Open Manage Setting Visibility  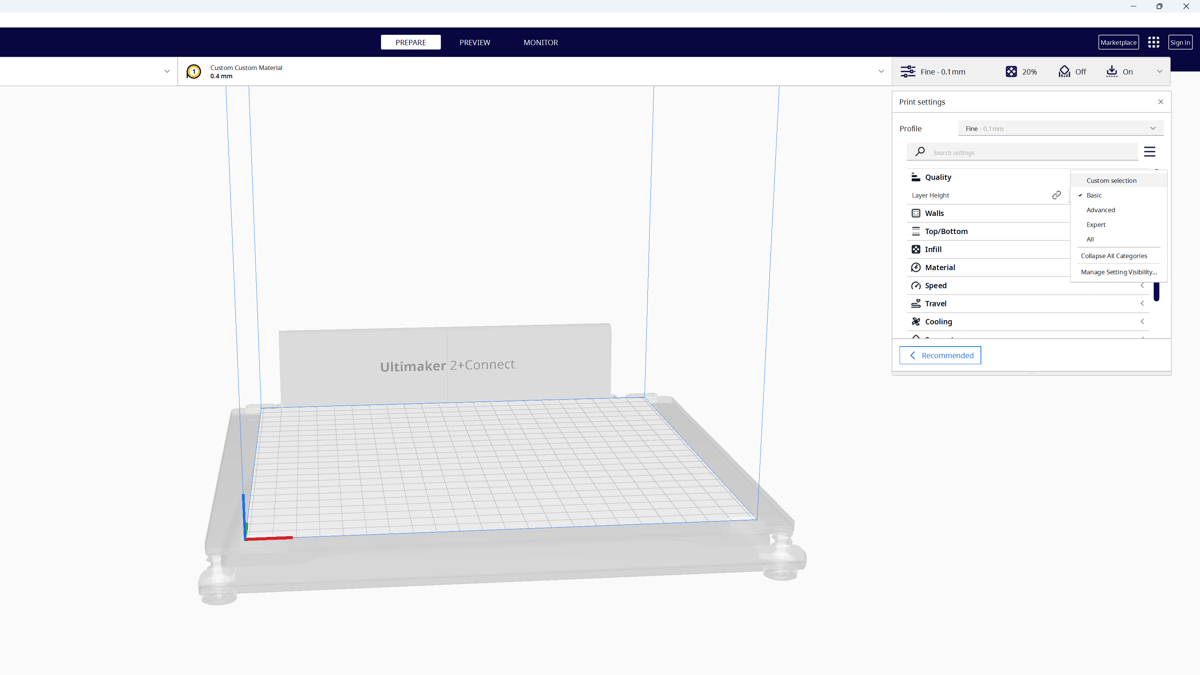[x=1118, y=272]
